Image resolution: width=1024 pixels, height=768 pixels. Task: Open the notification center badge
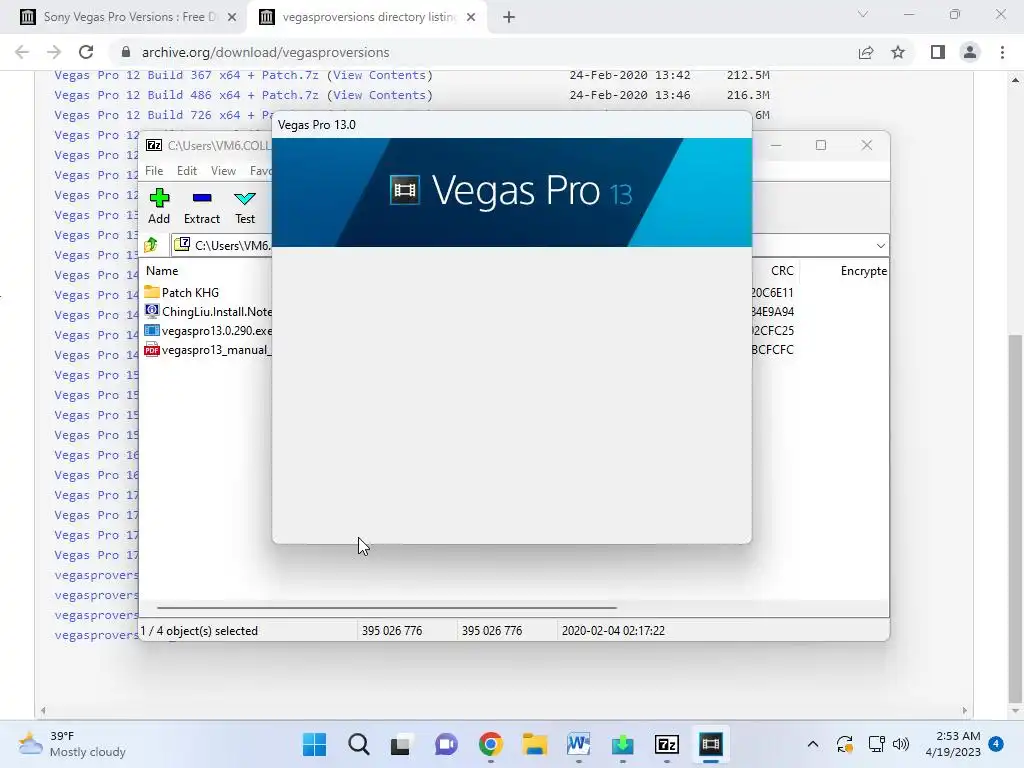pos(996,744)
